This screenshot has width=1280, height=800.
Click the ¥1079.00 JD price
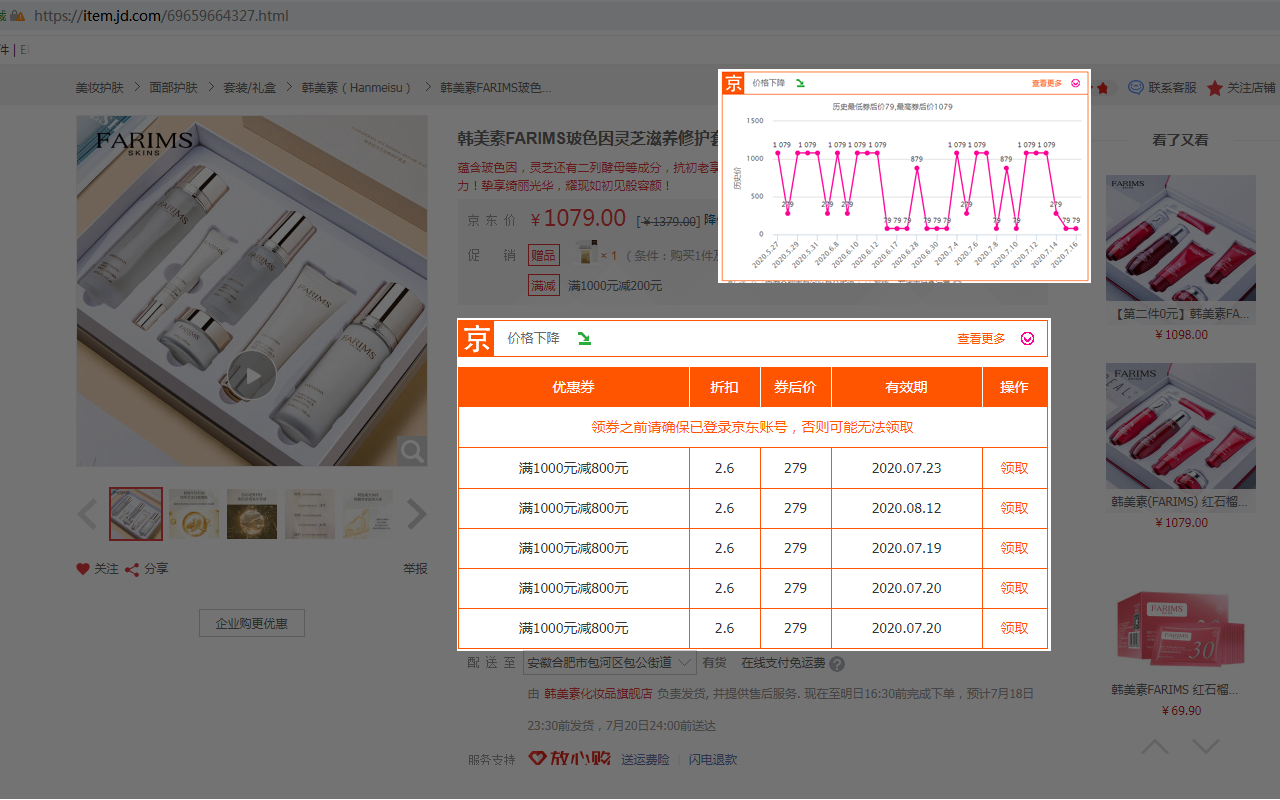[x=579, y=219]
